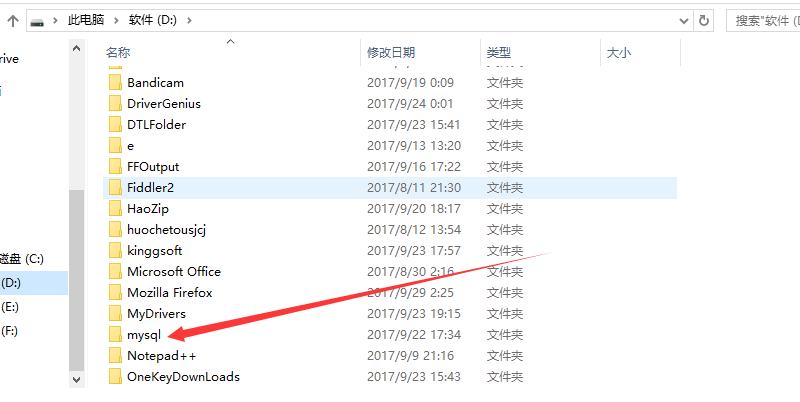Click date 2017/9/22 17:34 of mysql
This screenshot has height=402, width=800.
[414, 335]
